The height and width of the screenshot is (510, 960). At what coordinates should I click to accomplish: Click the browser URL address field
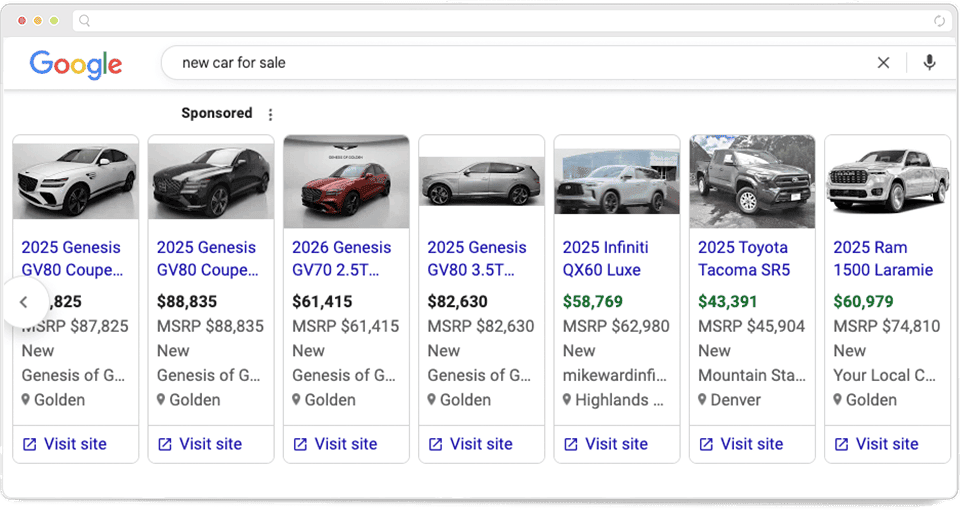point(512,21)
